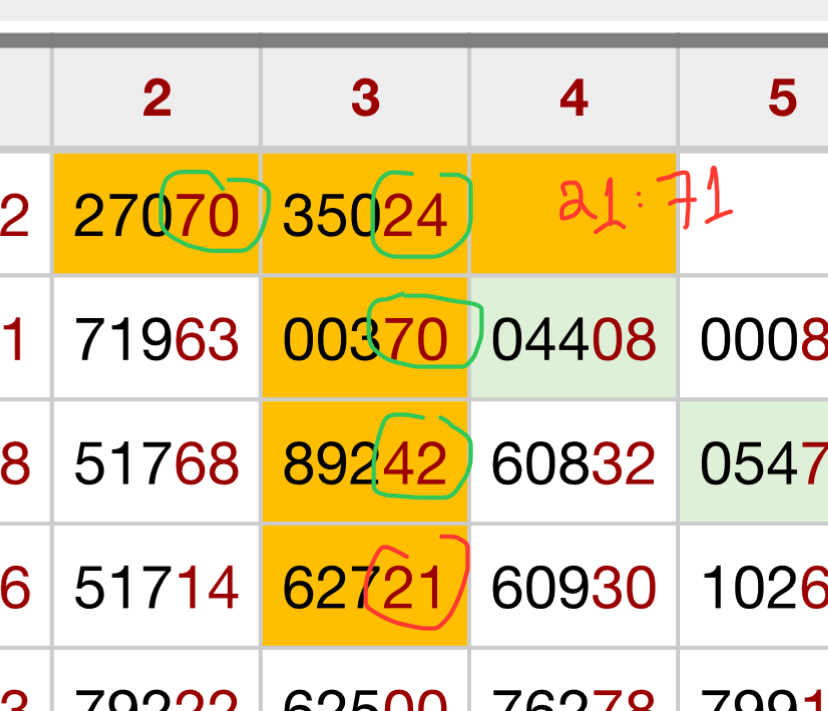The width and height of the screenshot is (828, 711).
Task: Click column header 2
Action: pos(157,98)
